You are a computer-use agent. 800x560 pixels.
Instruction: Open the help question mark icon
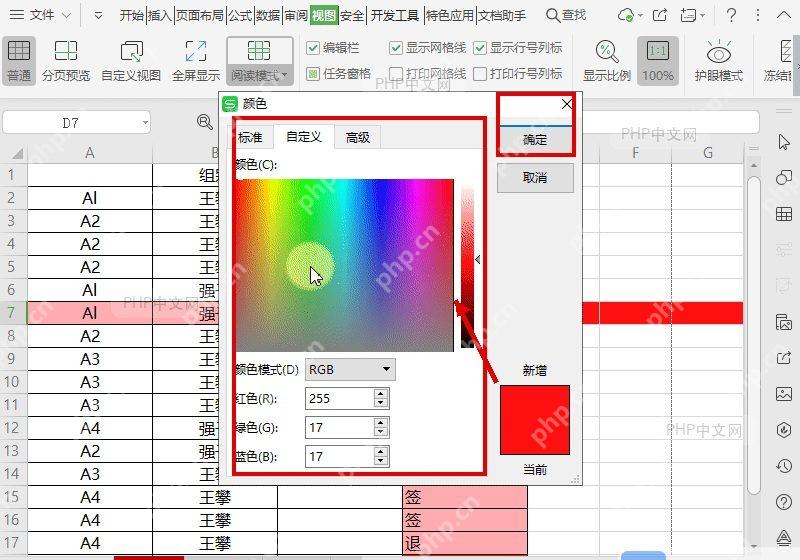[731, 15]
